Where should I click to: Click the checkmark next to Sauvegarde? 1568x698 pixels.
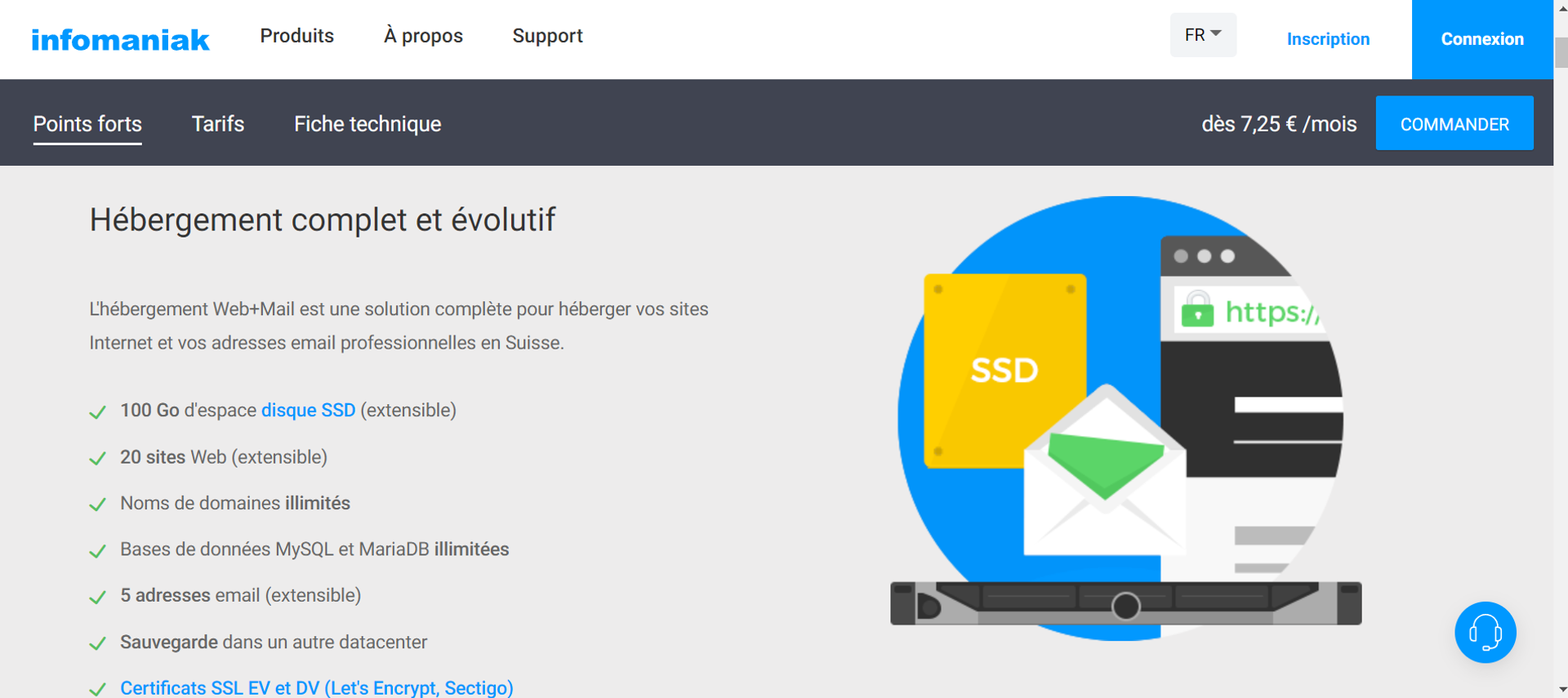(98, 644)
